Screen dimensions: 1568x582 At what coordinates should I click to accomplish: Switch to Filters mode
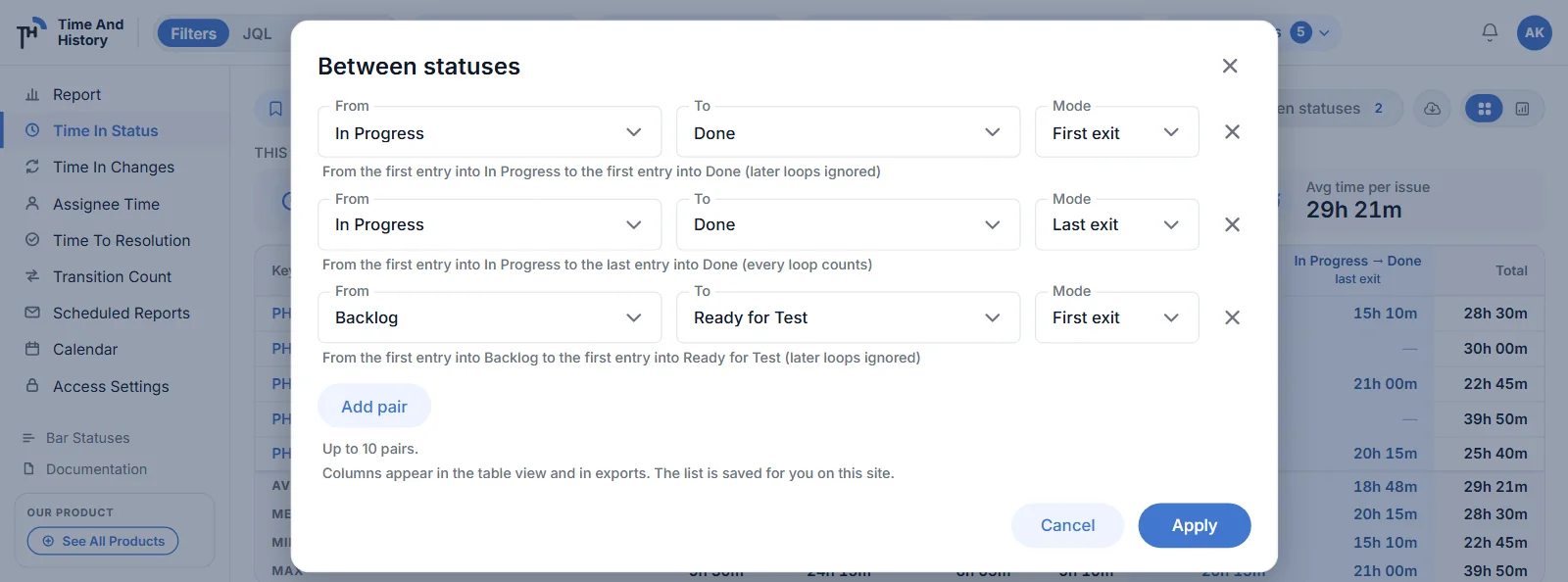(x=193, y=33)
